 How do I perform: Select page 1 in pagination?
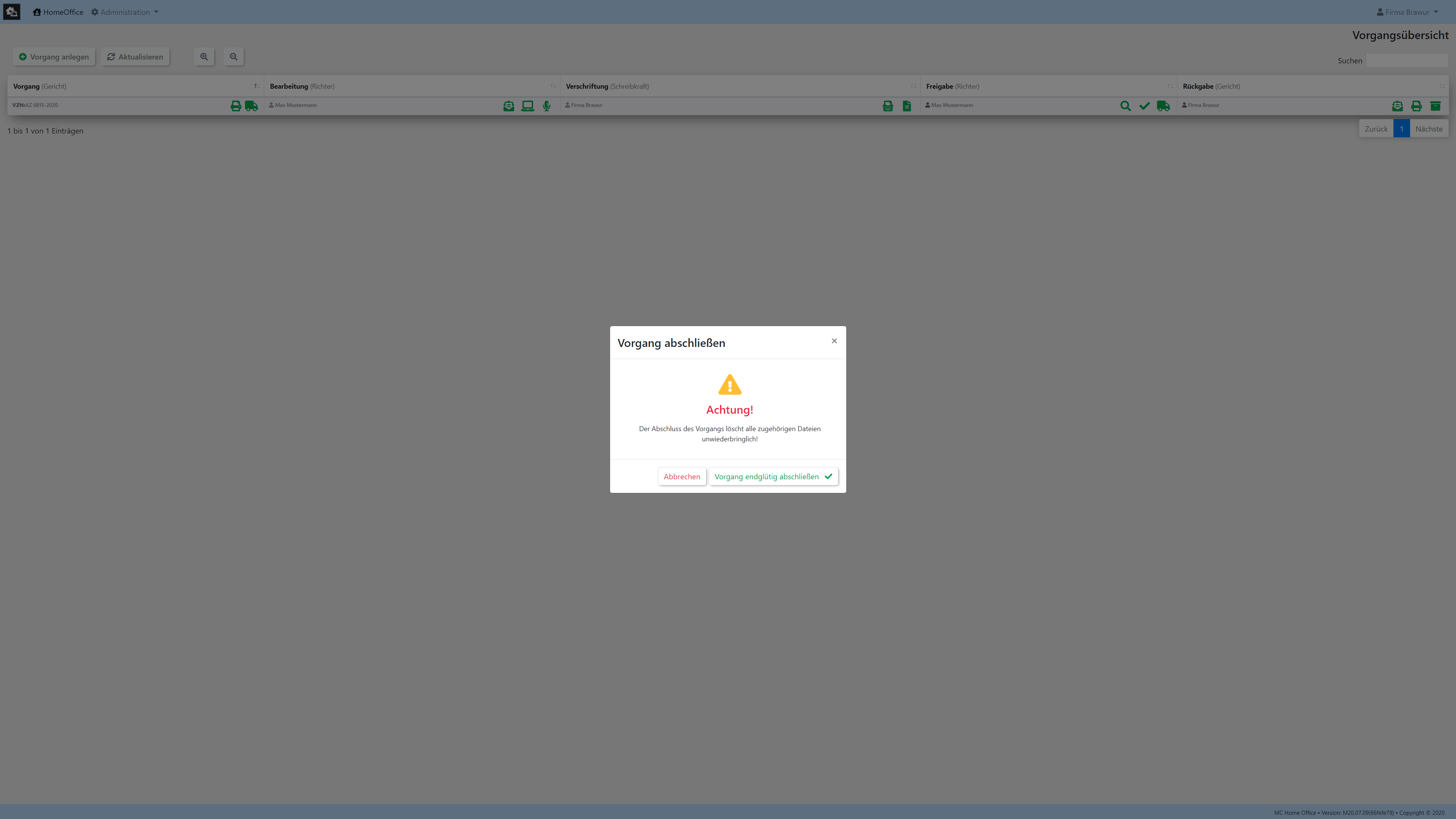click(x=1402, y=129)
